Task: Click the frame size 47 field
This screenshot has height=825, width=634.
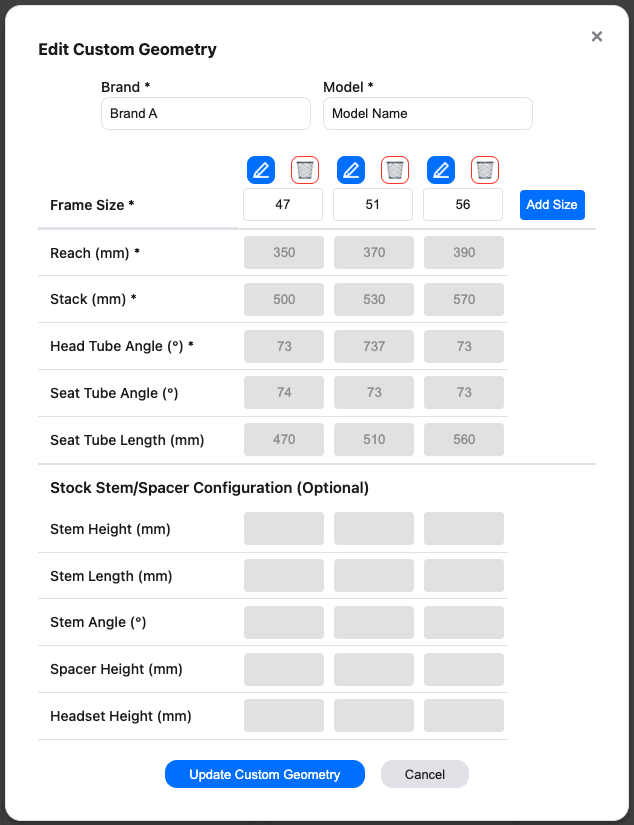Action: 283,204
